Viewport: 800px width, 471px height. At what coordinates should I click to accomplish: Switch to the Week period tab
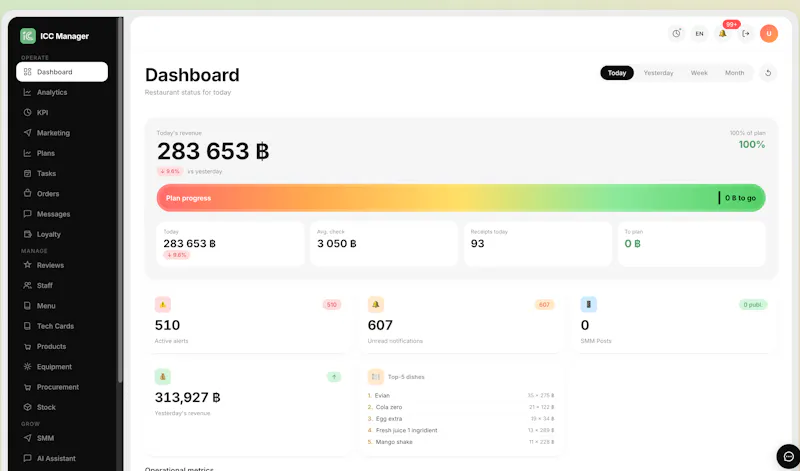pyautogui.click(x=699, y=73)
